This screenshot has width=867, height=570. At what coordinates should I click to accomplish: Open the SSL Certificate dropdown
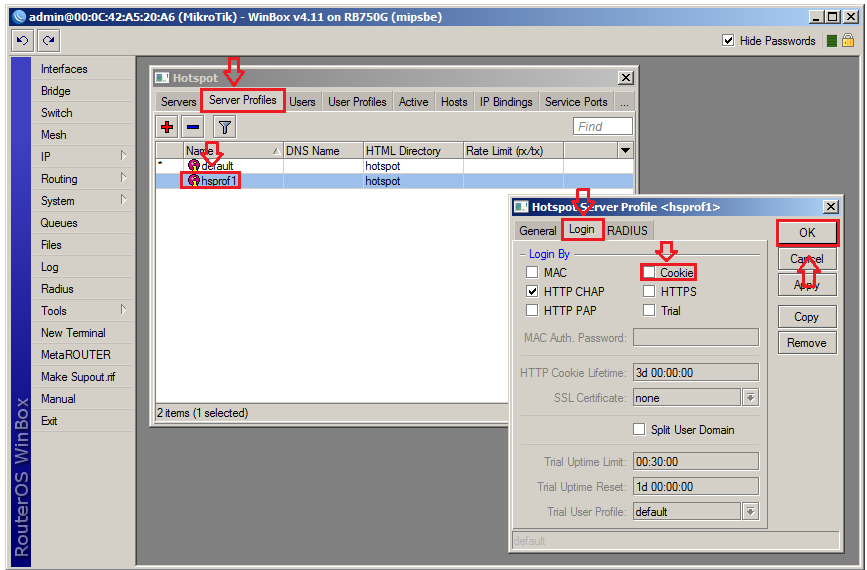pos(750,398)
